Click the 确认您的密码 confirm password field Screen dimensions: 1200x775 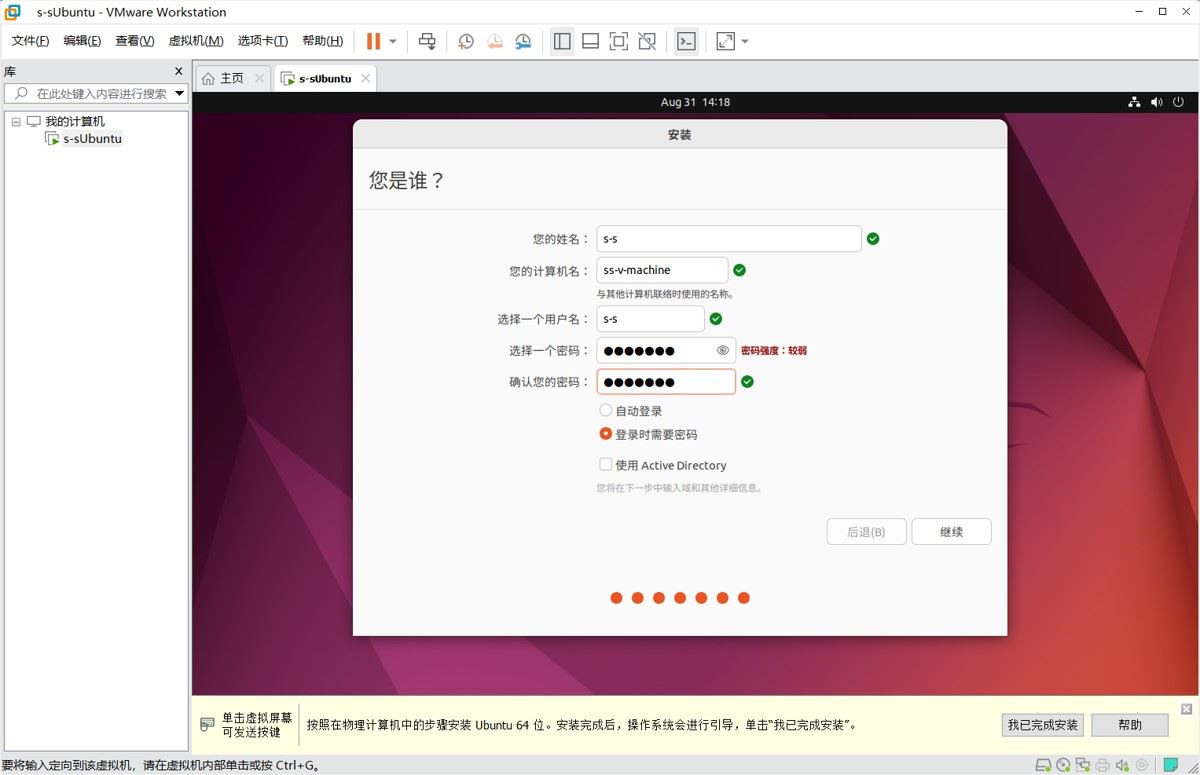pos(666,382)
